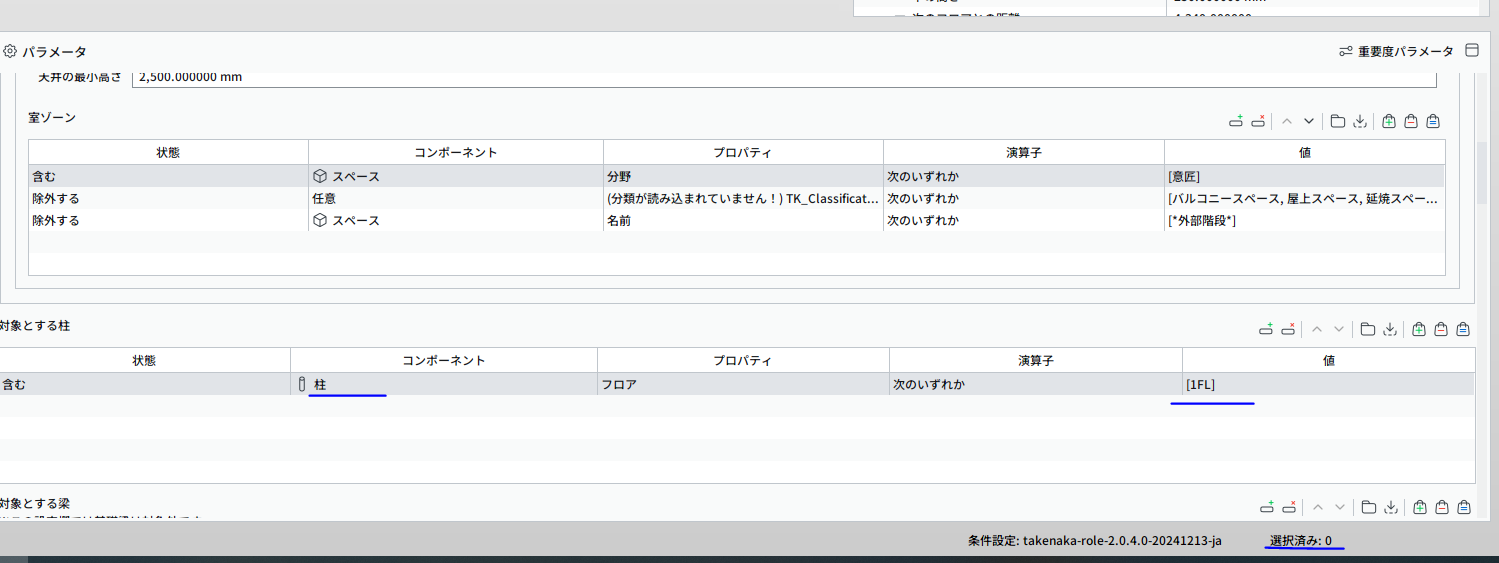Select the 任意 component cell
The width and height of the screenshot is (1499, 563).
(456, 198)
